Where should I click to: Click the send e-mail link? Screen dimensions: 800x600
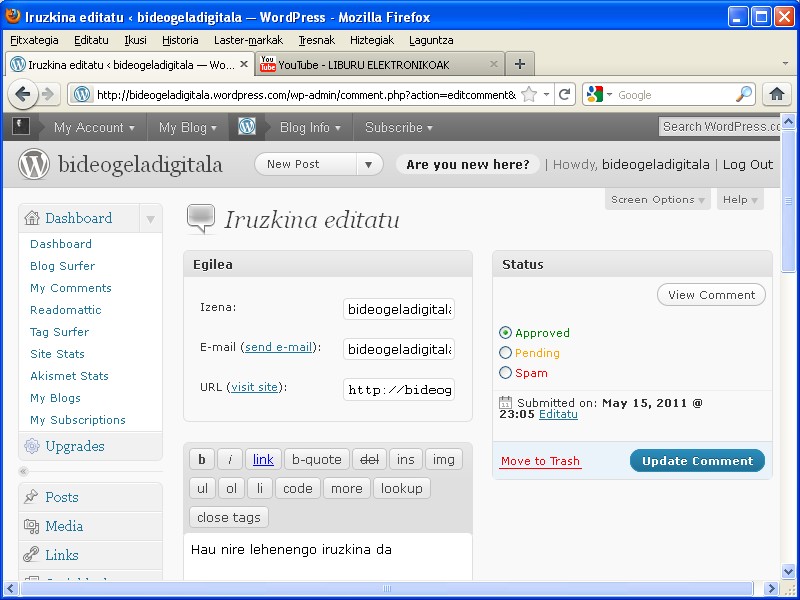(278, 347)
